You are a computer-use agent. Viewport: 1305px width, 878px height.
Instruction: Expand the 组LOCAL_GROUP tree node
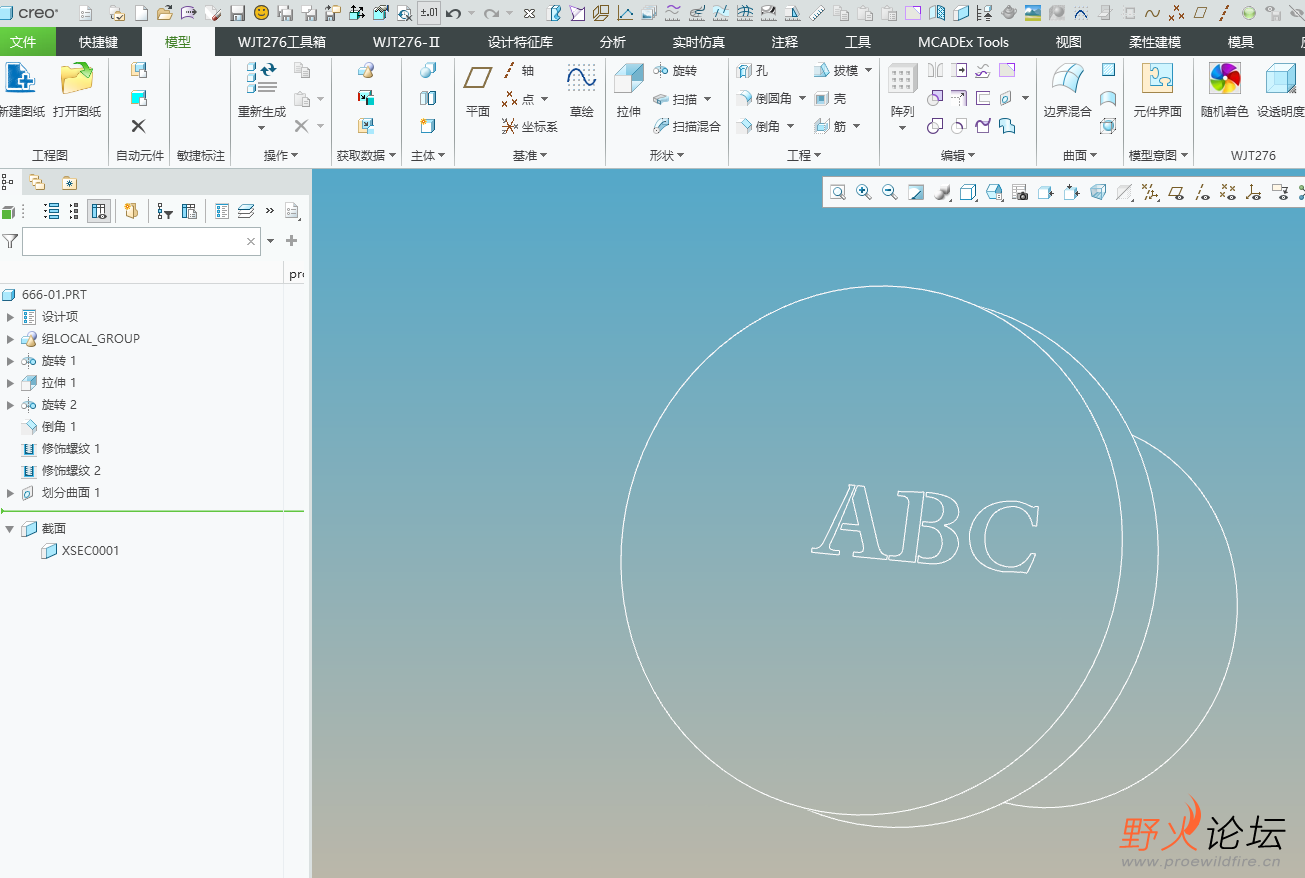coord(10,339)
